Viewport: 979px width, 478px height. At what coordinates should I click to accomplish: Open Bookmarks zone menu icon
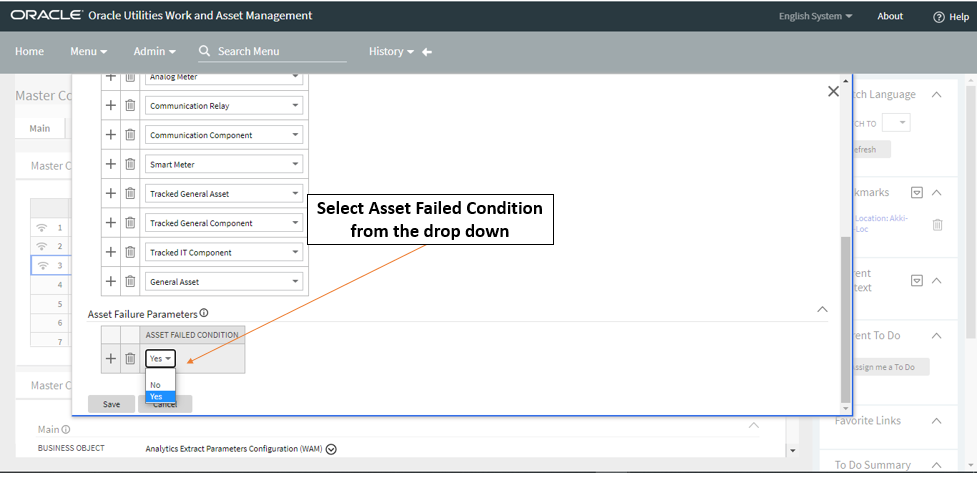tap(916, 193)
